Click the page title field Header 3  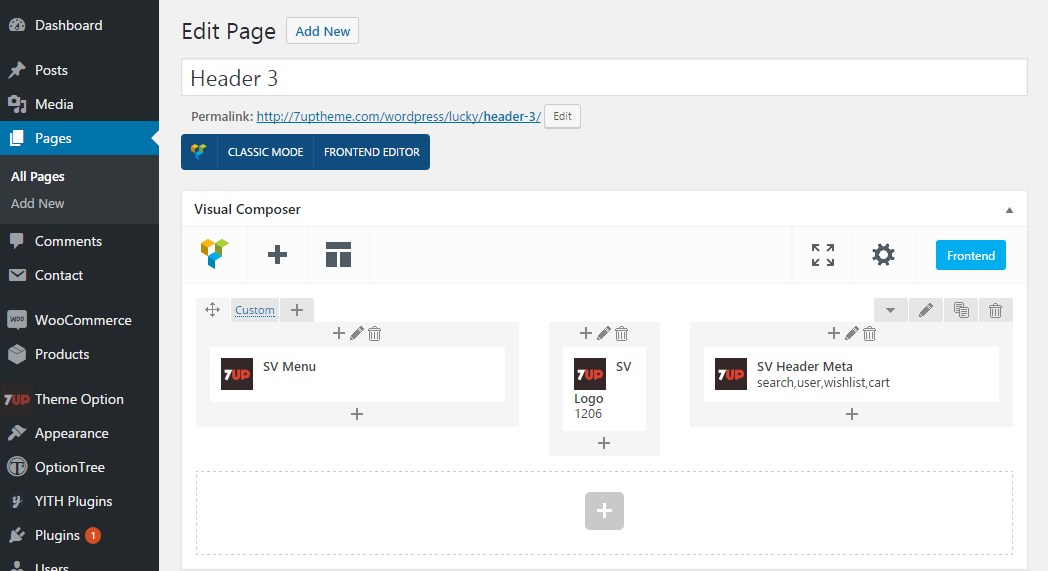tap(604, 78)
